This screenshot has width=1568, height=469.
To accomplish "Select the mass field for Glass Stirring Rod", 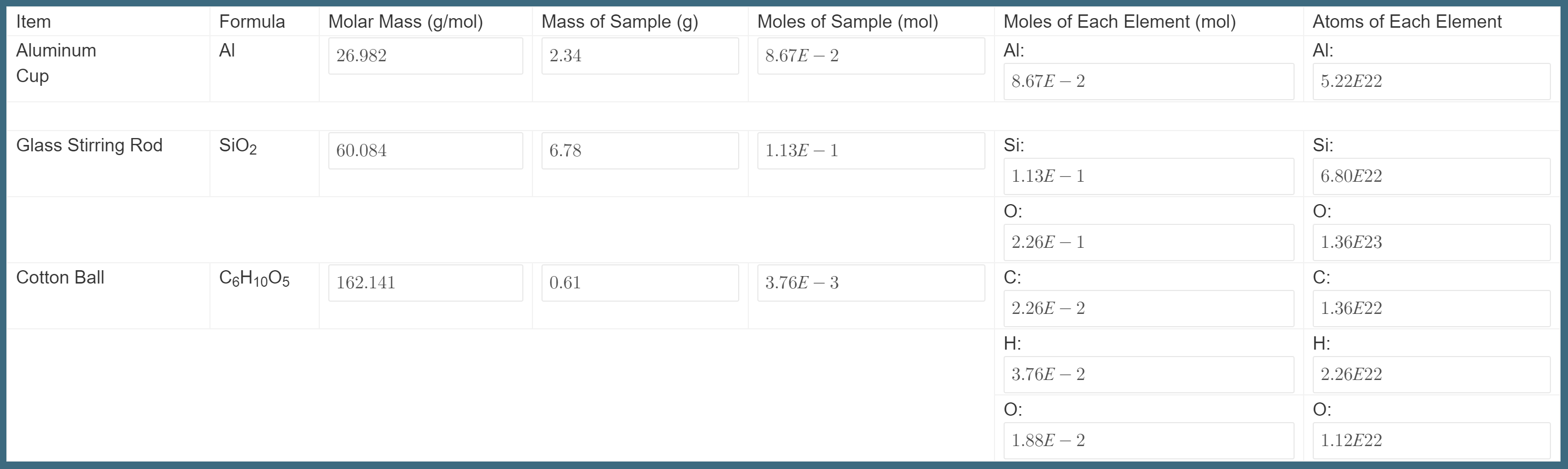I will pos(640,150).
